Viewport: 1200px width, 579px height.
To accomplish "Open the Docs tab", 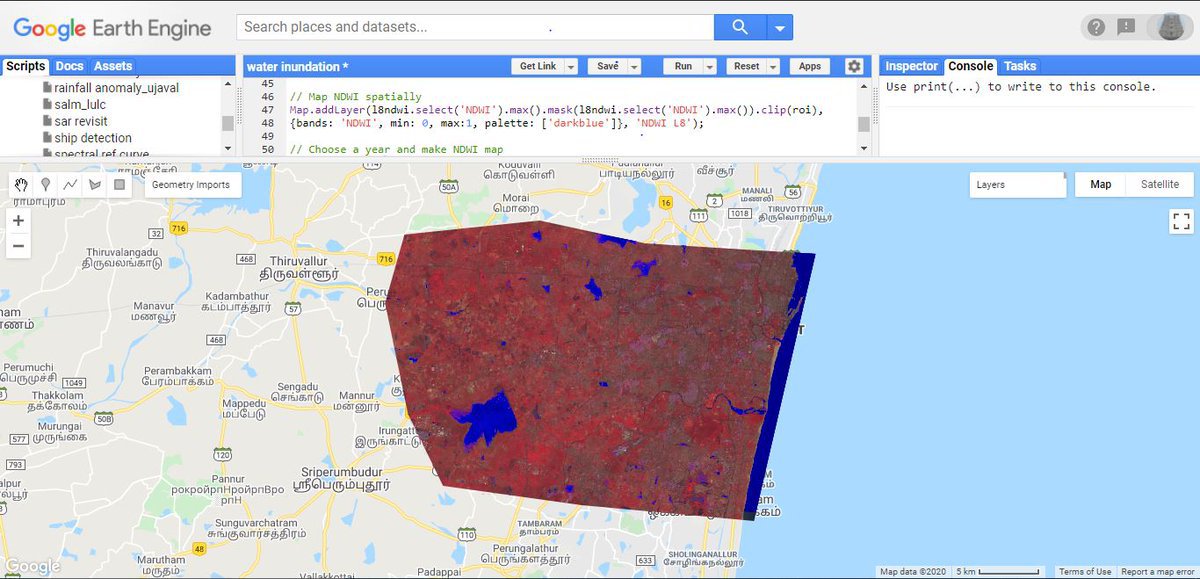I will point(69,66).
